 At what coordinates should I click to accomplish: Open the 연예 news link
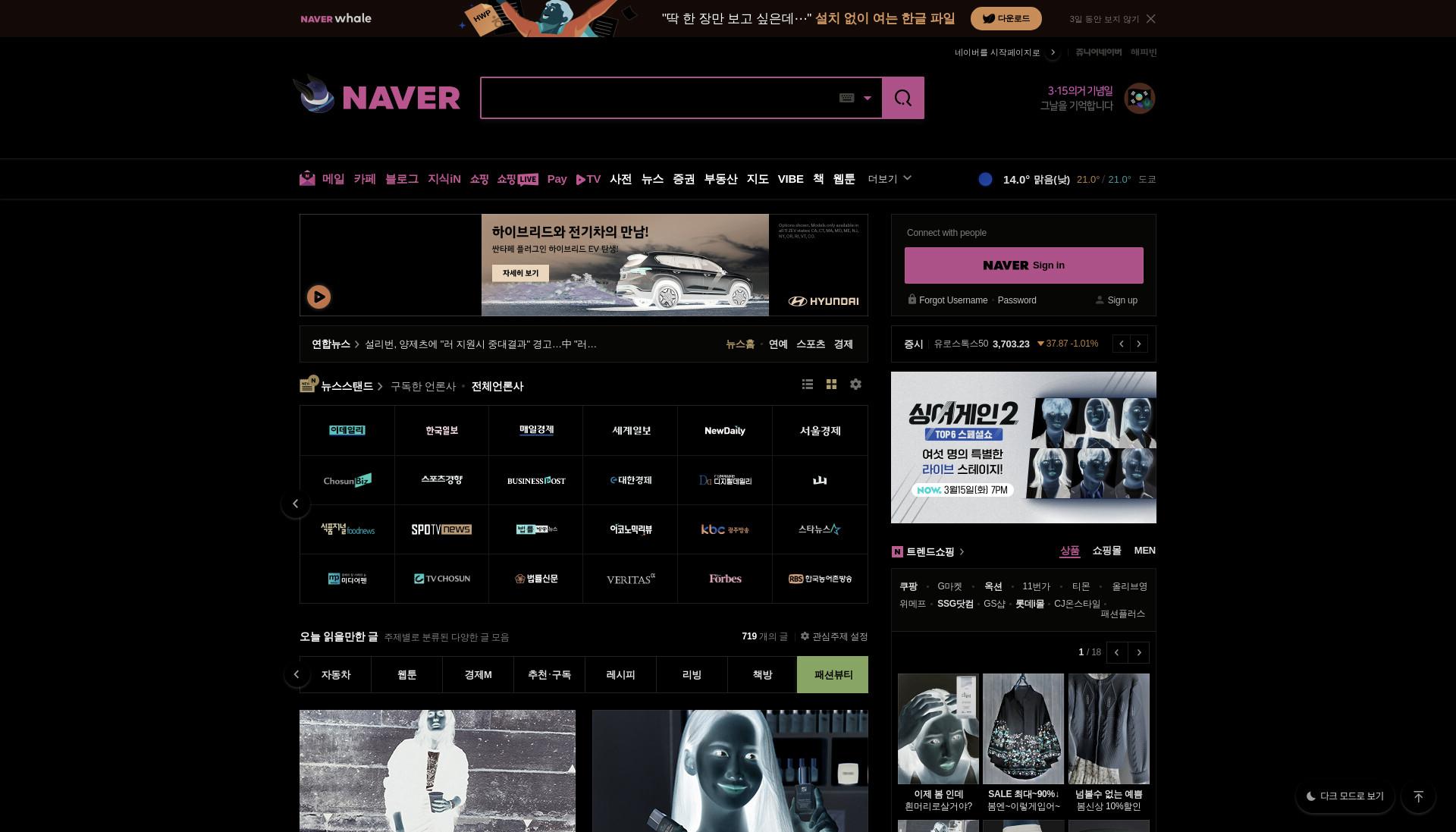[x=778, y=344]
